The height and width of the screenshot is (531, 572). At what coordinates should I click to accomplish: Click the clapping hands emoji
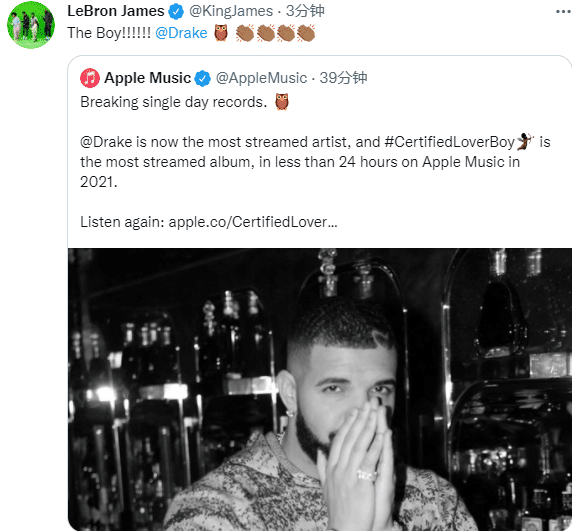pyautogui.click(x=275, y=33)
